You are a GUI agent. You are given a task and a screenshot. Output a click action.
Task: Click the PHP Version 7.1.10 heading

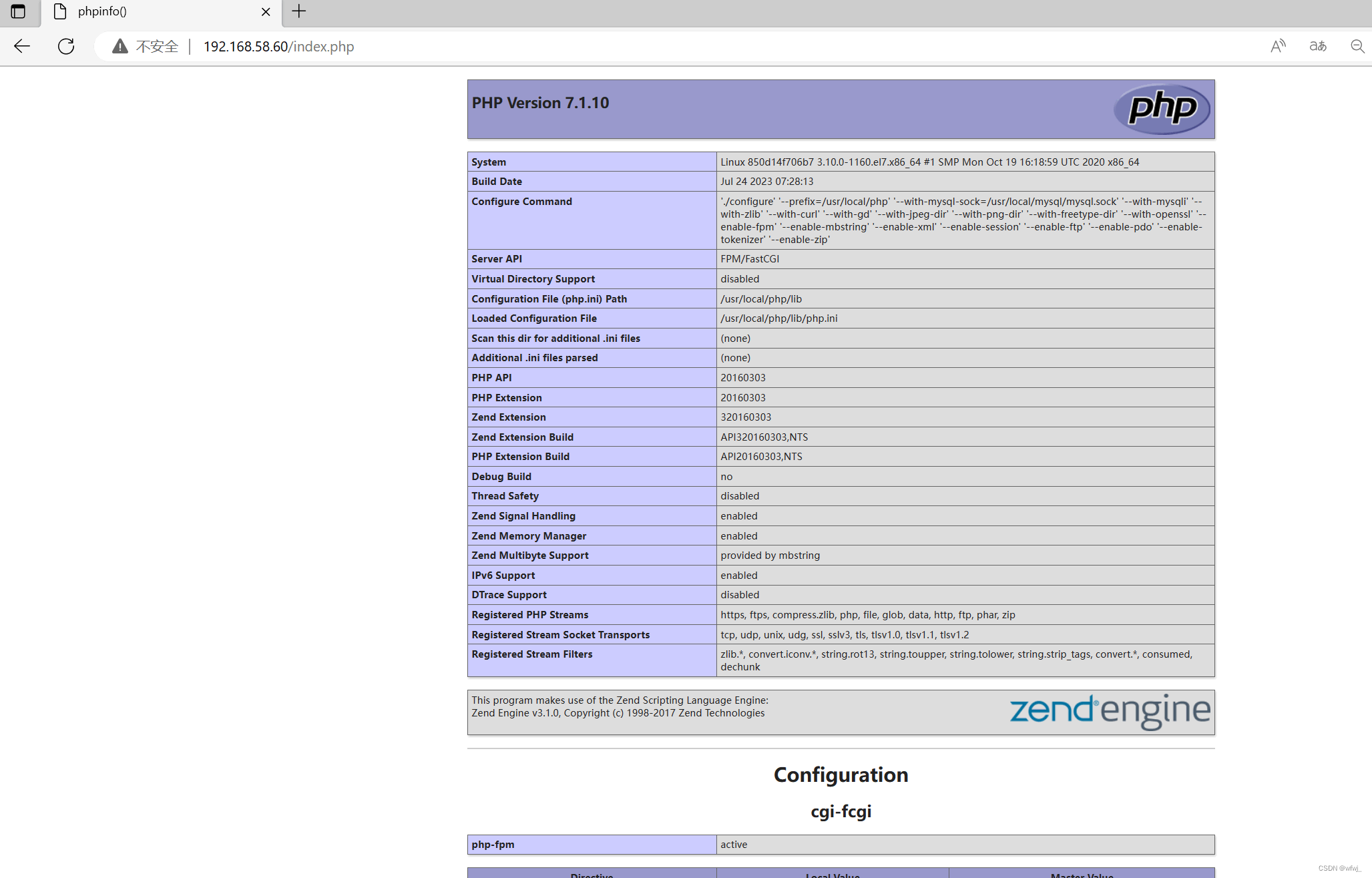[540, 103]
